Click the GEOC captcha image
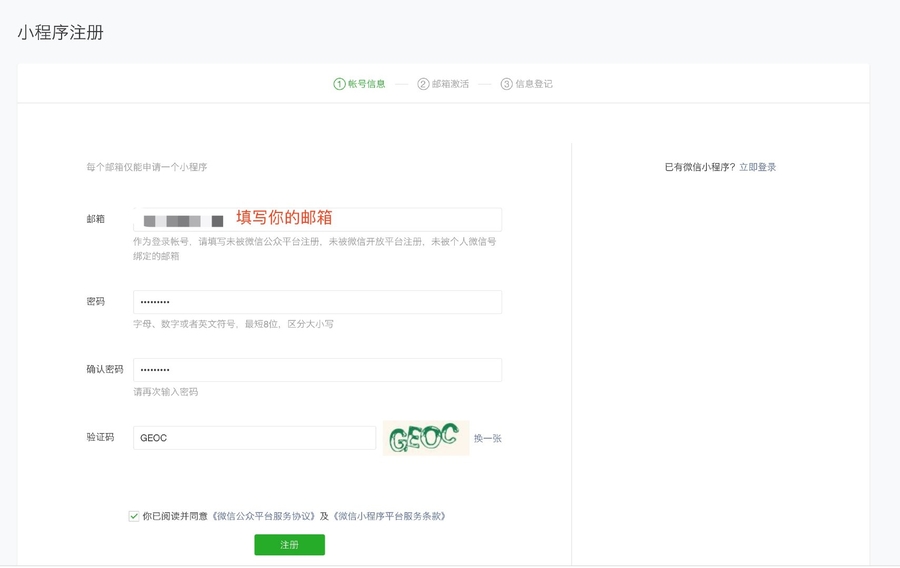The height and width of the screenshot is (568, 900). tap(425, 438)
